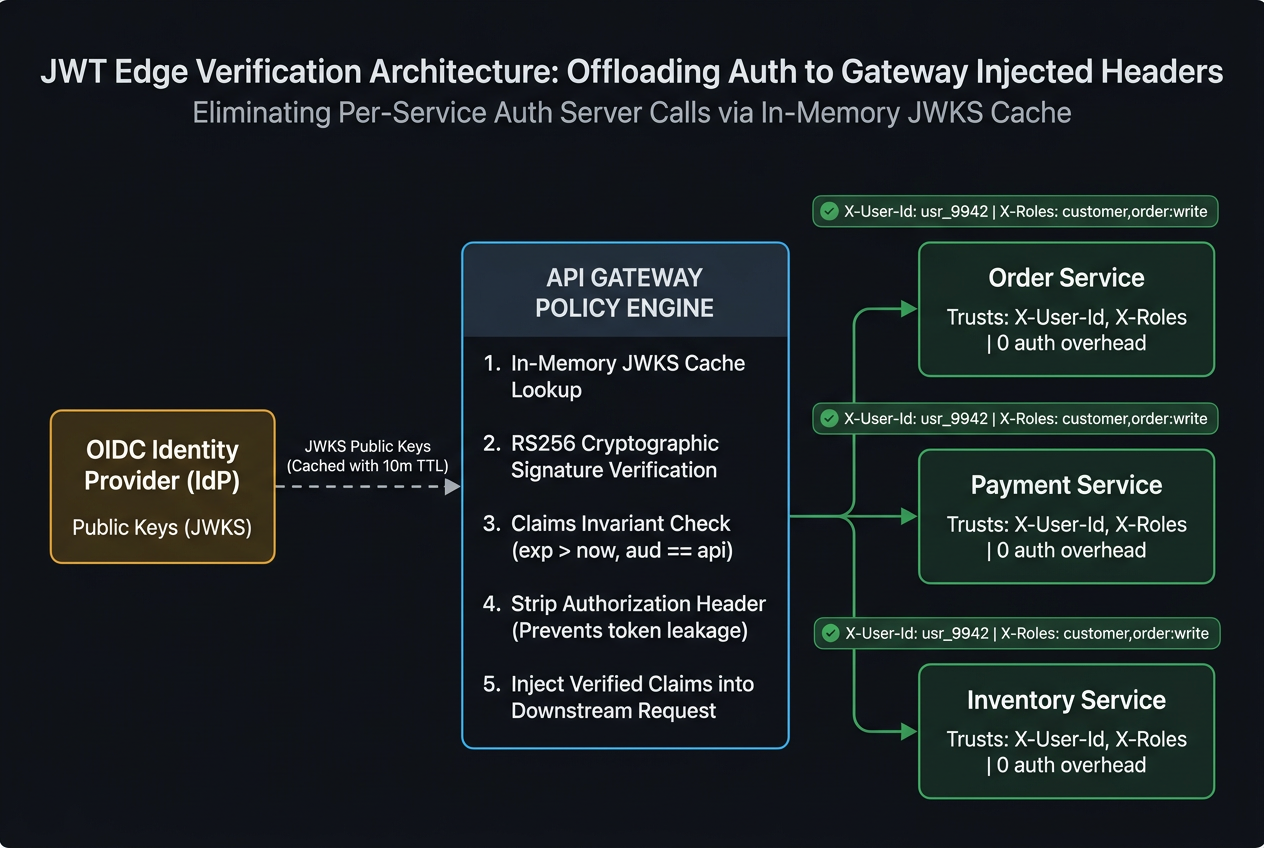
Task: Select the OIDC Identity Provider (IdP) box
Action: [x=163, y=487]
